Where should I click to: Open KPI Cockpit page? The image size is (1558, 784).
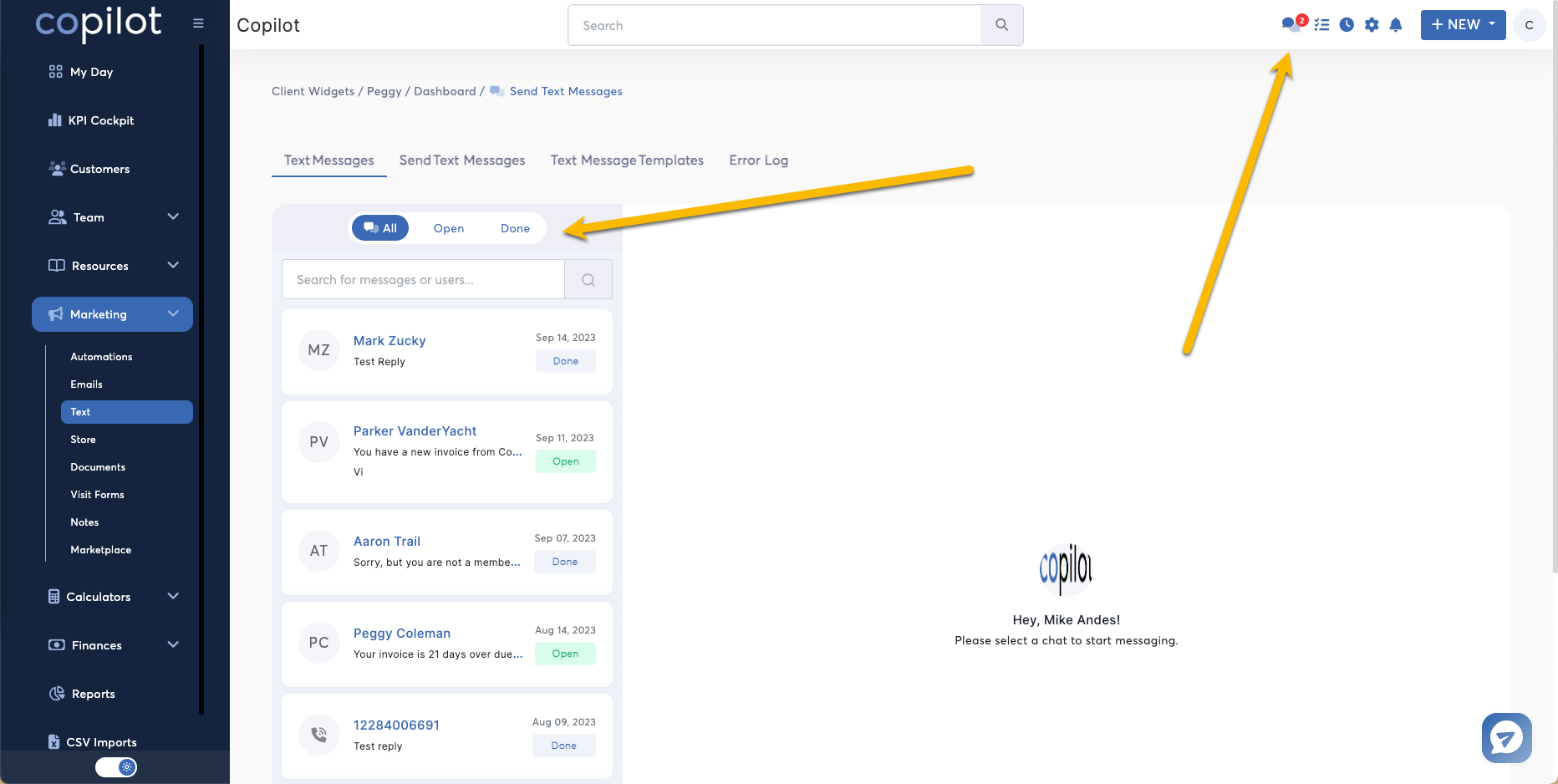[x=91, y=120]
